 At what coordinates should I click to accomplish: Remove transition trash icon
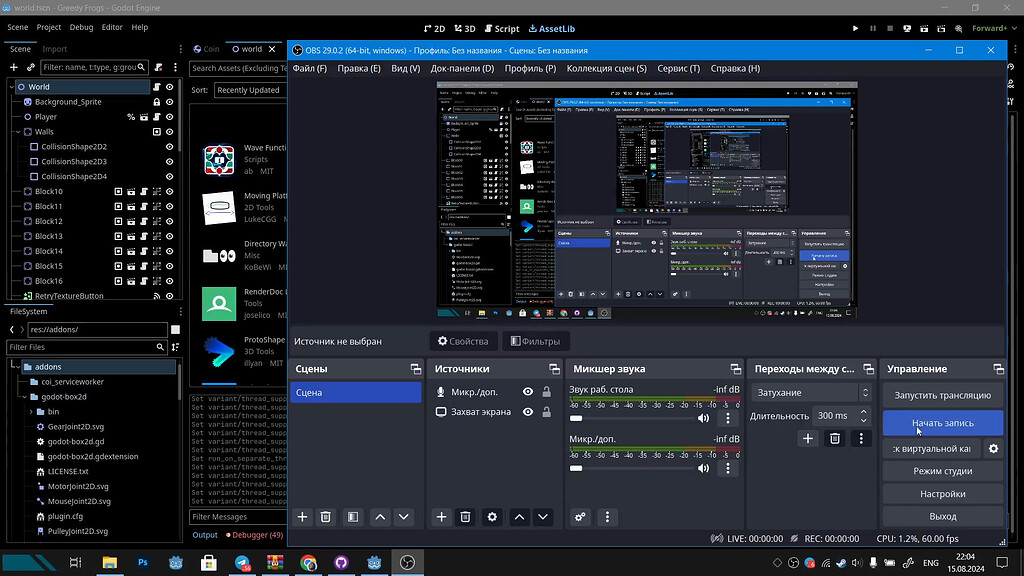(835, 438)
